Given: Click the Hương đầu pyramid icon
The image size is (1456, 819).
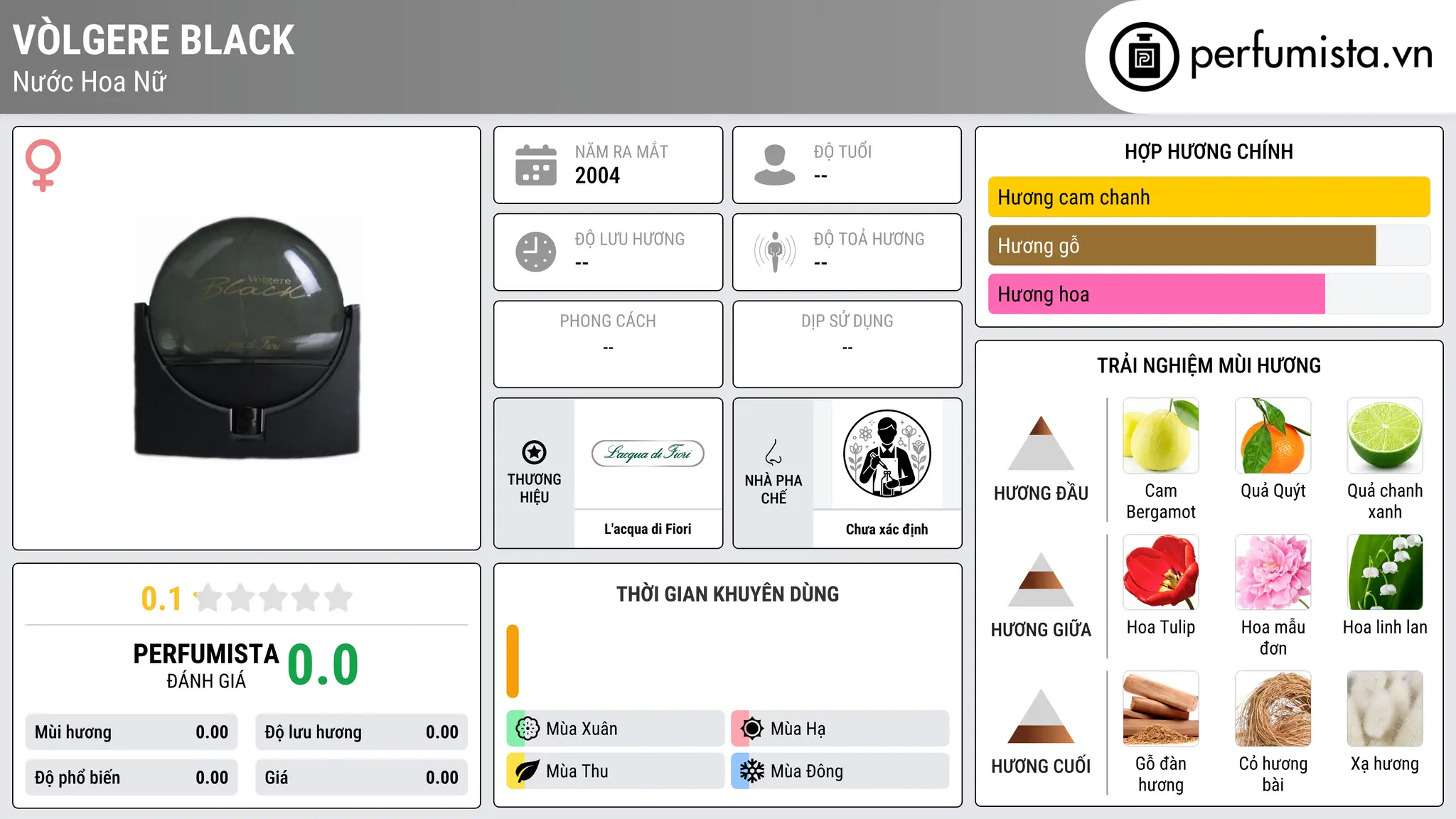Looking at the screenshot, I should coord(1041,443).
